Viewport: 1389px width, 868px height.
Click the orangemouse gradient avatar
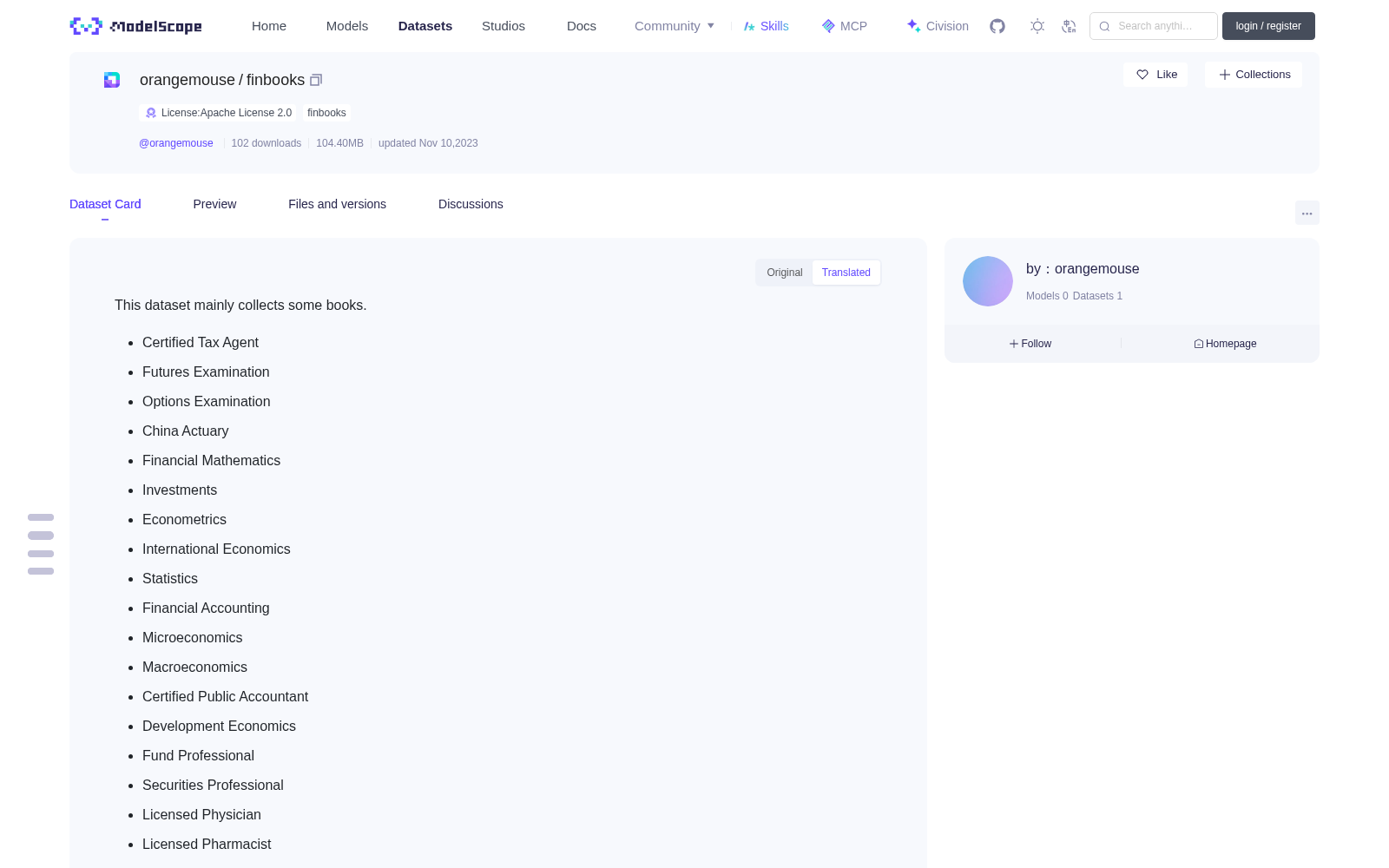coord(988,281)
